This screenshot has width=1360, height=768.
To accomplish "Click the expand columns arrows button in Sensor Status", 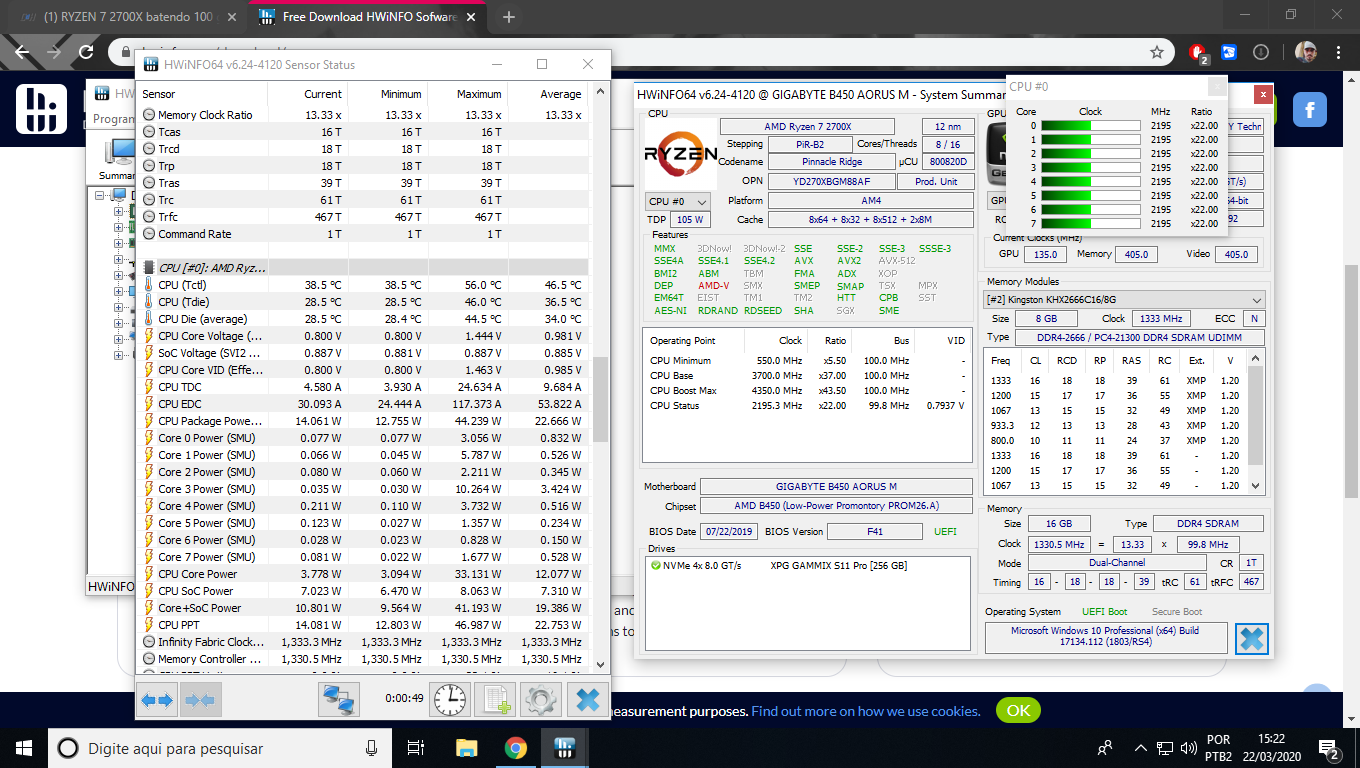I will [x=157, y=700].
